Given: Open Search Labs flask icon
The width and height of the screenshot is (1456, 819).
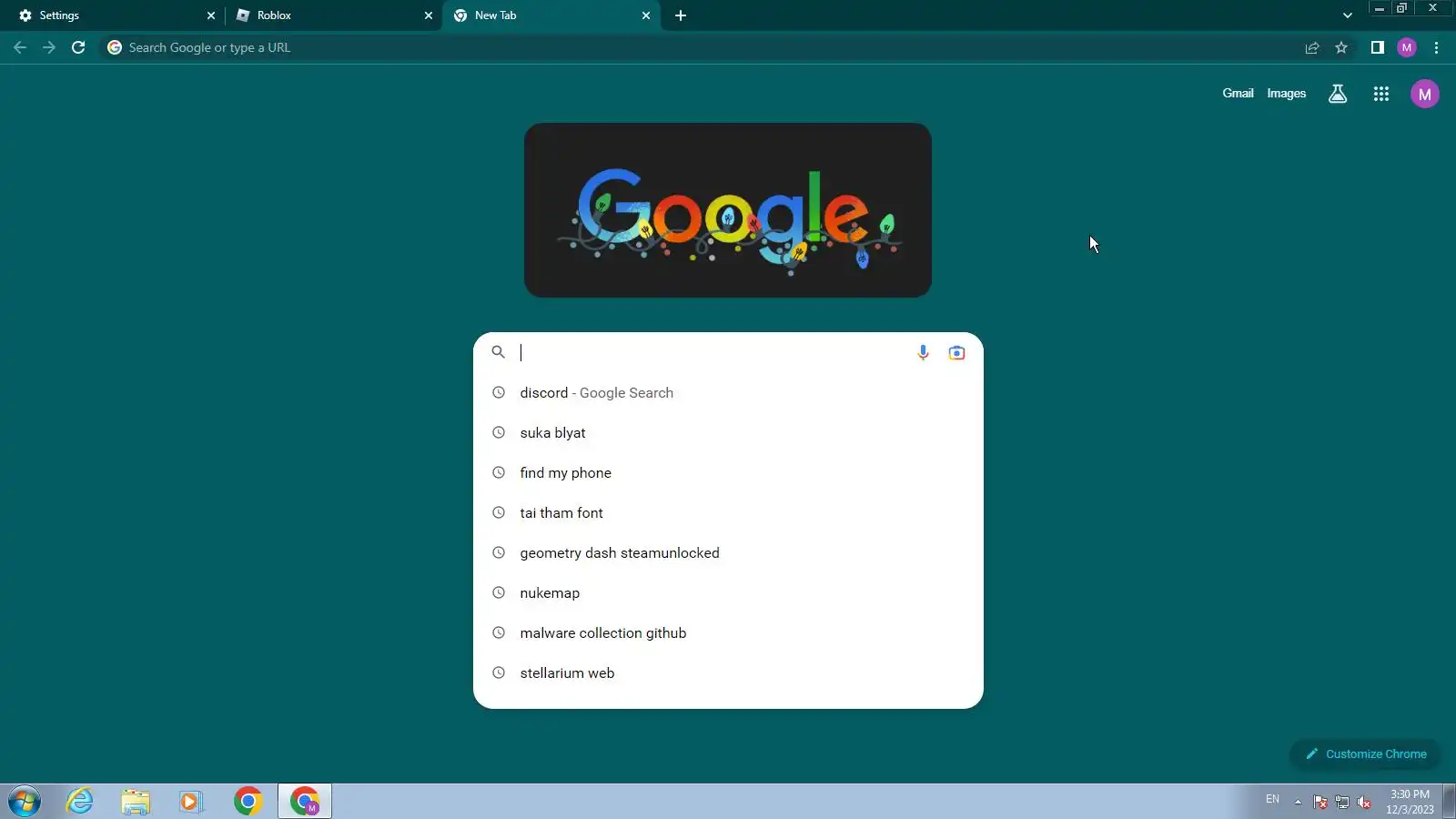Looking at the screenshot, I should [1338, 94].
